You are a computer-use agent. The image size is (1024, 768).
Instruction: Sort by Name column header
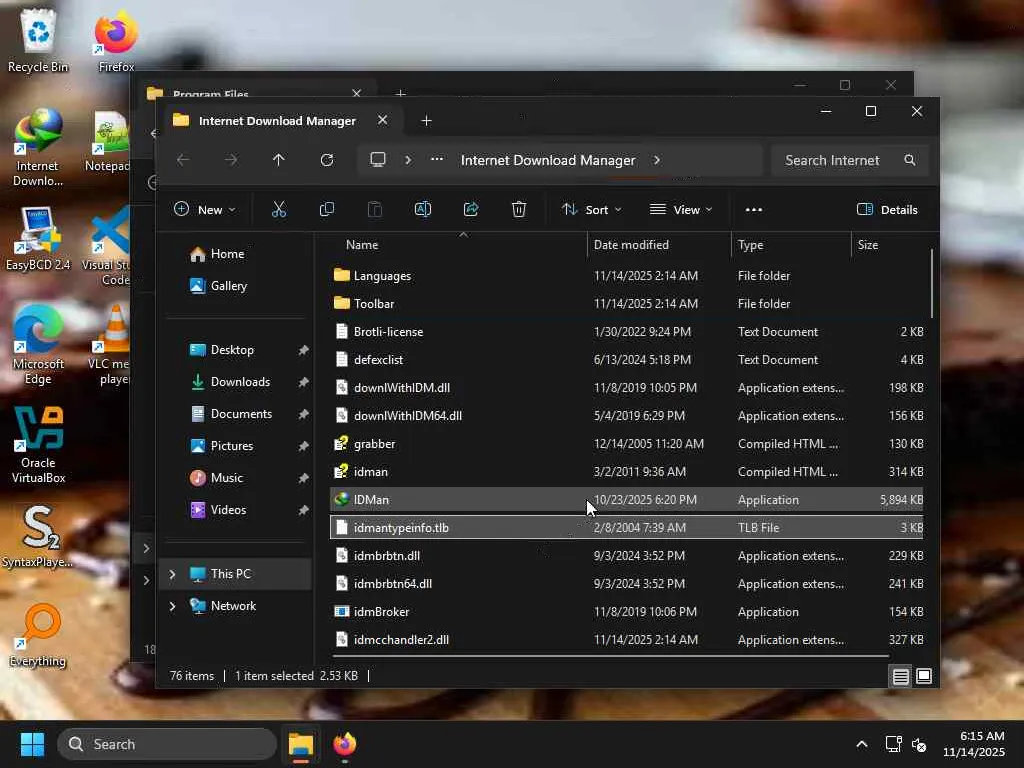(362, 245)
